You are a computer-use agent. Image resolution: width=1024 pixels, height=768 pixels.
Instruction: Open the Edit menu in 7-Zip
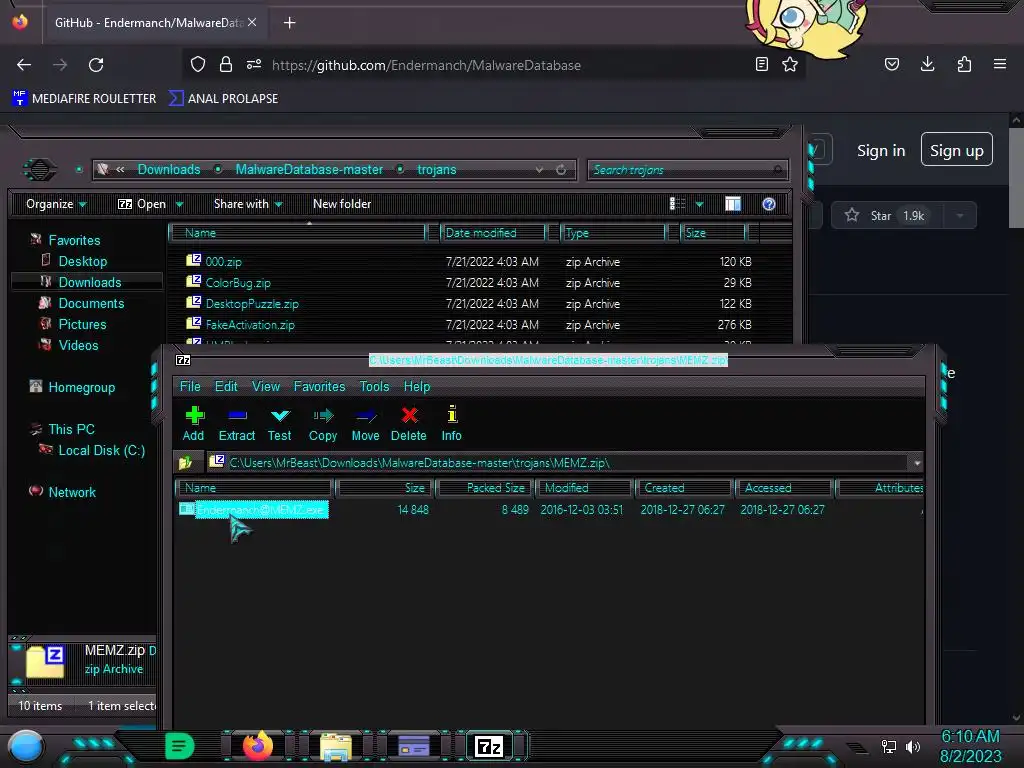click(x=226, y=387)
